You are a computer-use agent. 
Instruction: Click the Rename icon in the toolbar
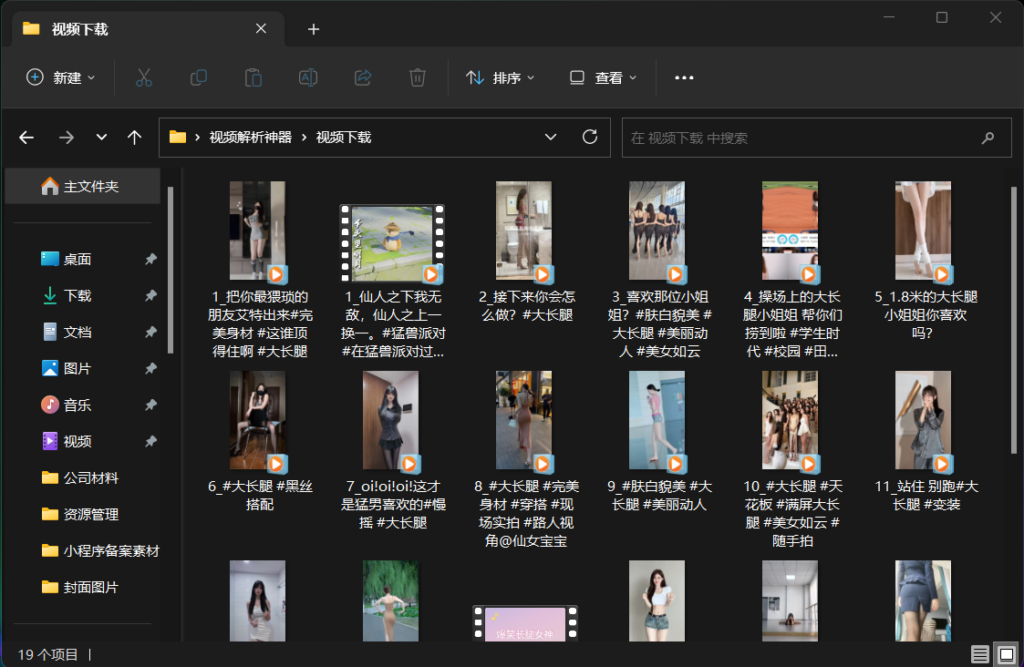pyautogui.click(x=308, y=77)
